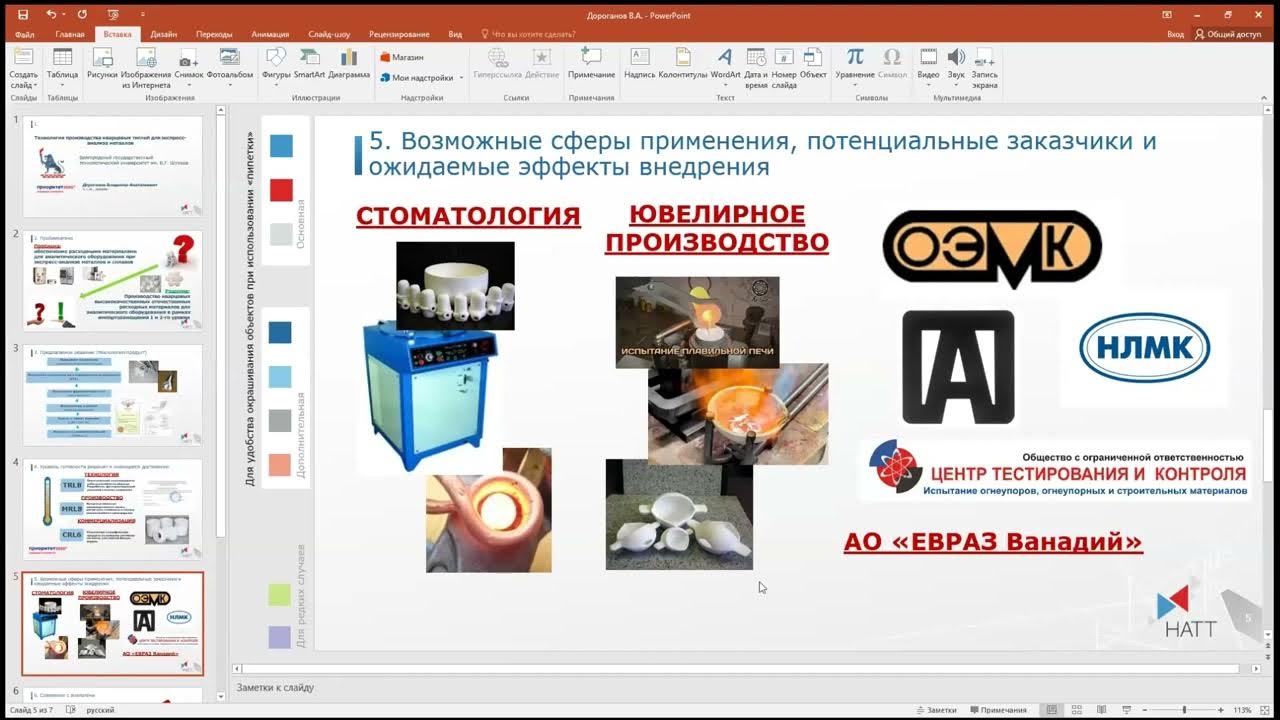This screenshot has width=1280, height=720.
Task: Switch to the Анимация tab
Action: pyautogui.click(x=270, y=34)
